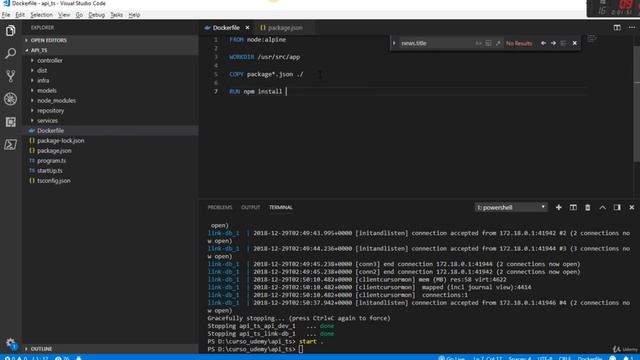Expand the node_modules folder
The image size is (640, 360).
click(x=110, y=100)
